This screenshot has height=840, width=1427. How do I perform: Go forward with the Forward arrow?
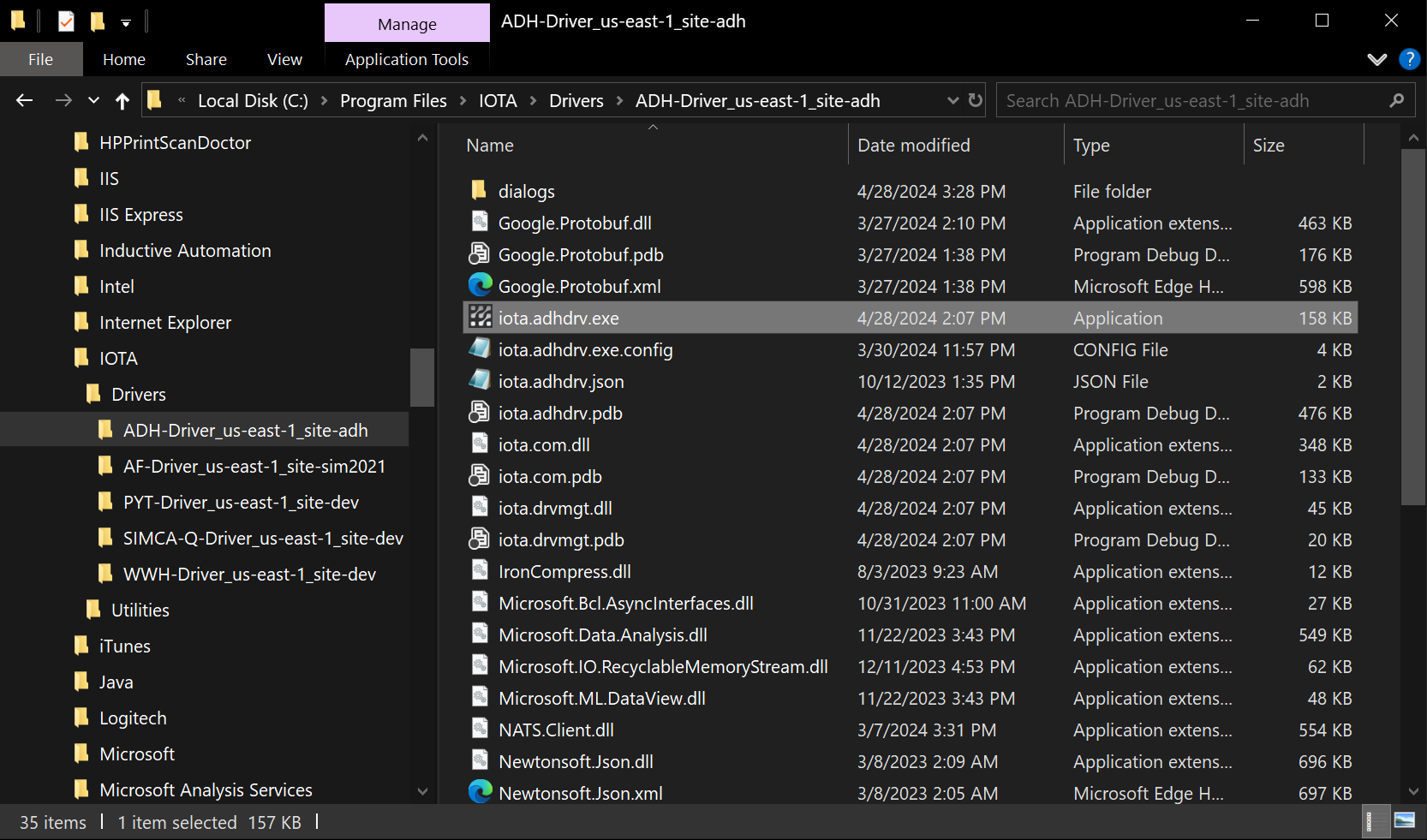63,100
